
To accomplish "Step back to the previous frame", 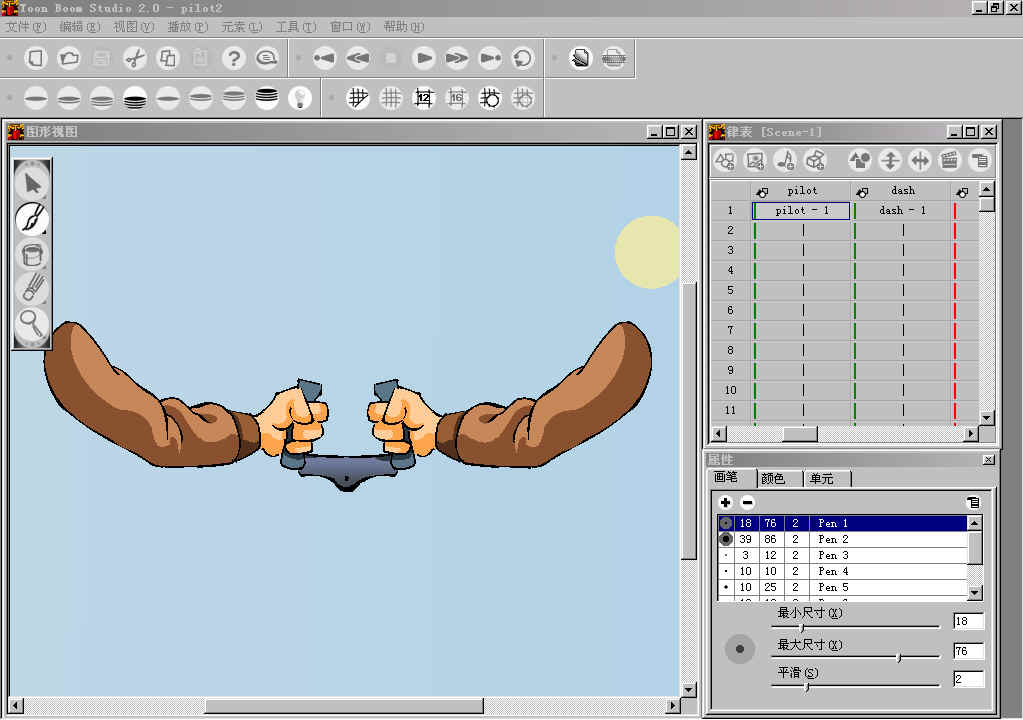I will (x=358, y=58).
